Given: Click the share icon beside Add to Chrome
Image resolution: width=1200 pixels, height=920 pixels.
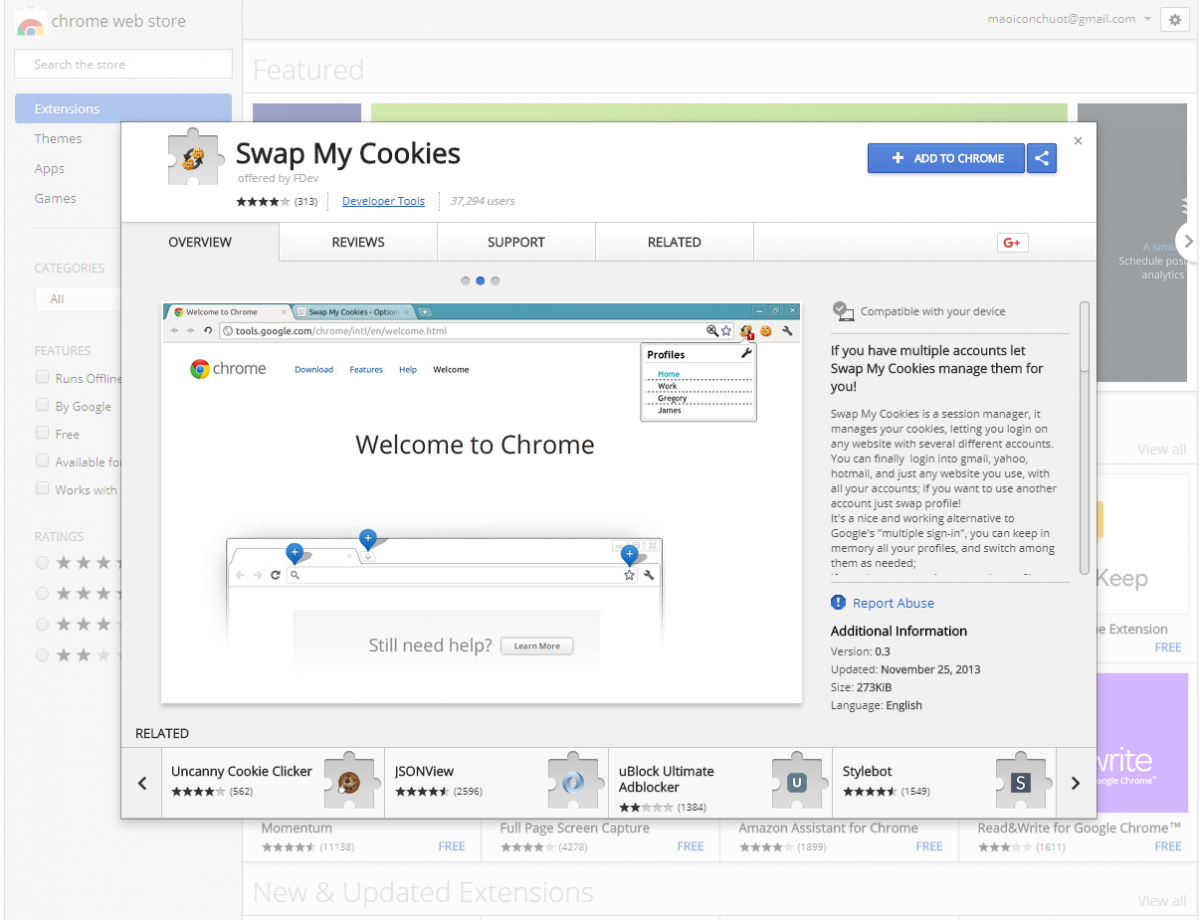Looking at the screenshot, I should [1041, 158].
